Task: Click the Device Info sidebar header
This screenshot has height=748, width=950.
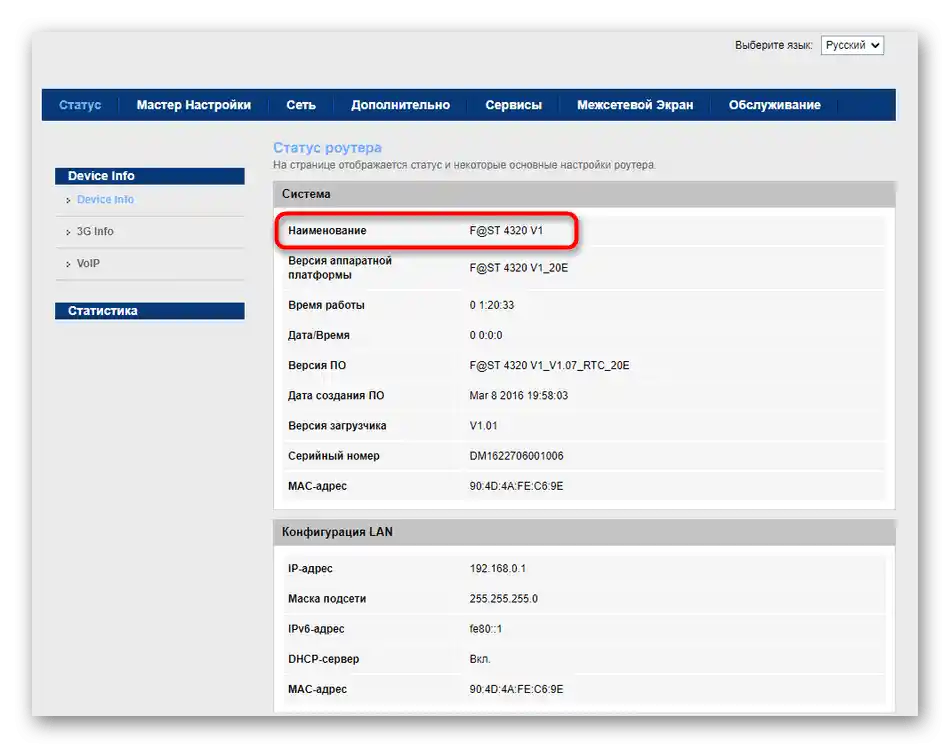Action: pos(150,176)
